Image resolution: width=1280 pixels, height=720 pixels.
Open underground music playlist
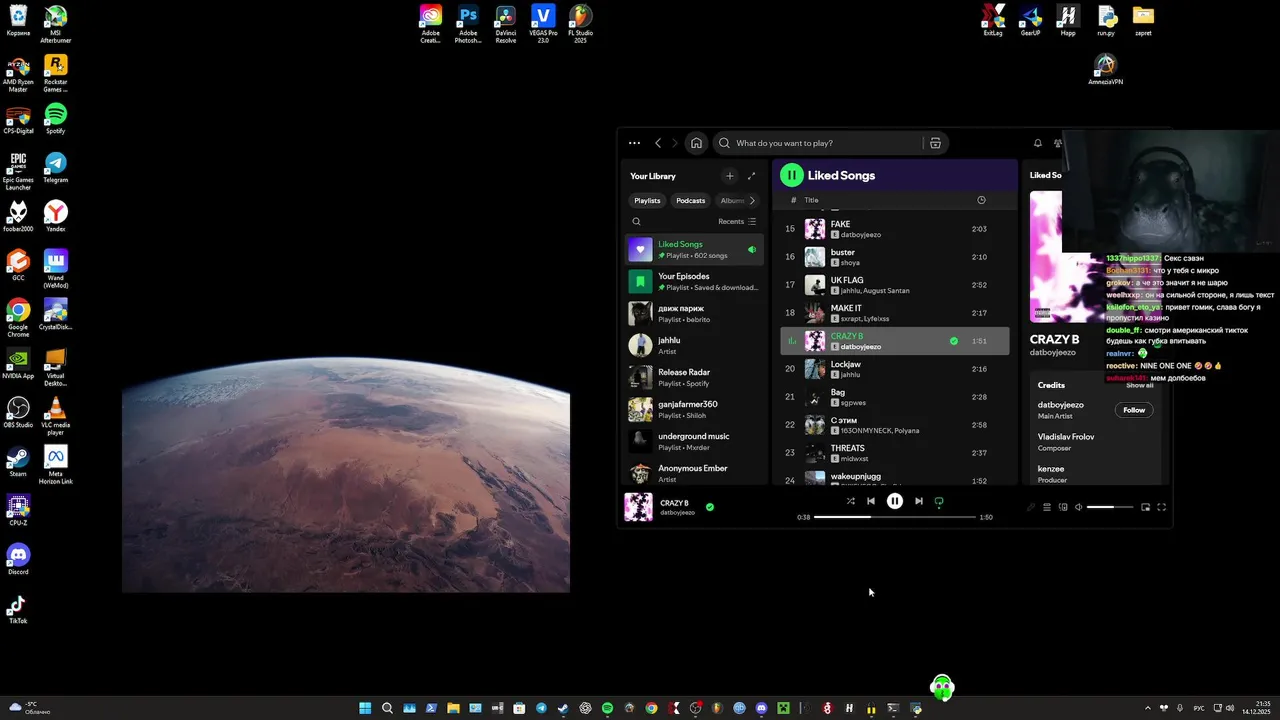(x=695, y=442)
